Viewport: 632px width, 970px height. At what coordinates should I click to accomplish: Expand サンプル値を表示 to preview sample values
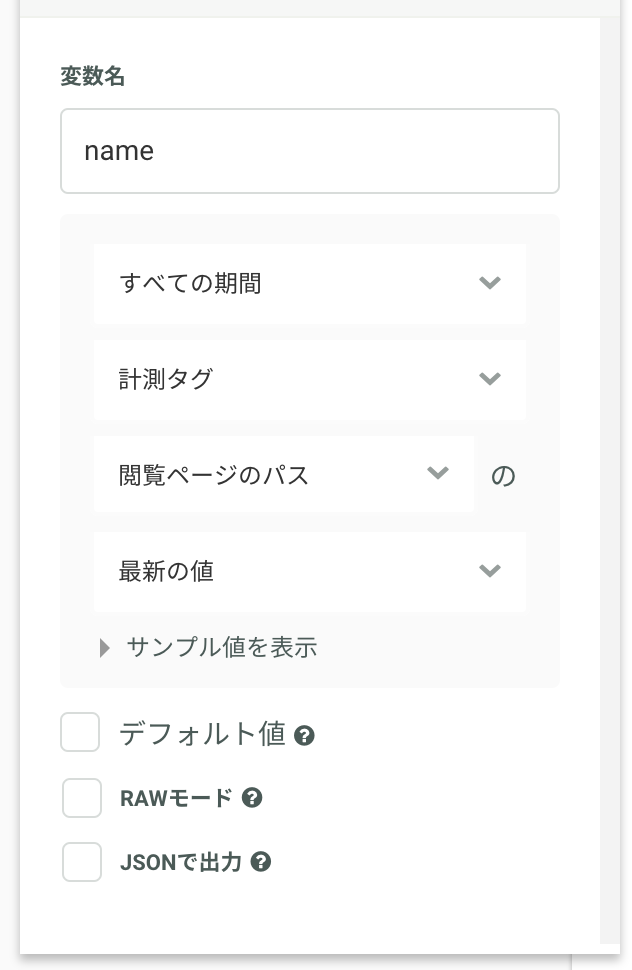[220, 648]
